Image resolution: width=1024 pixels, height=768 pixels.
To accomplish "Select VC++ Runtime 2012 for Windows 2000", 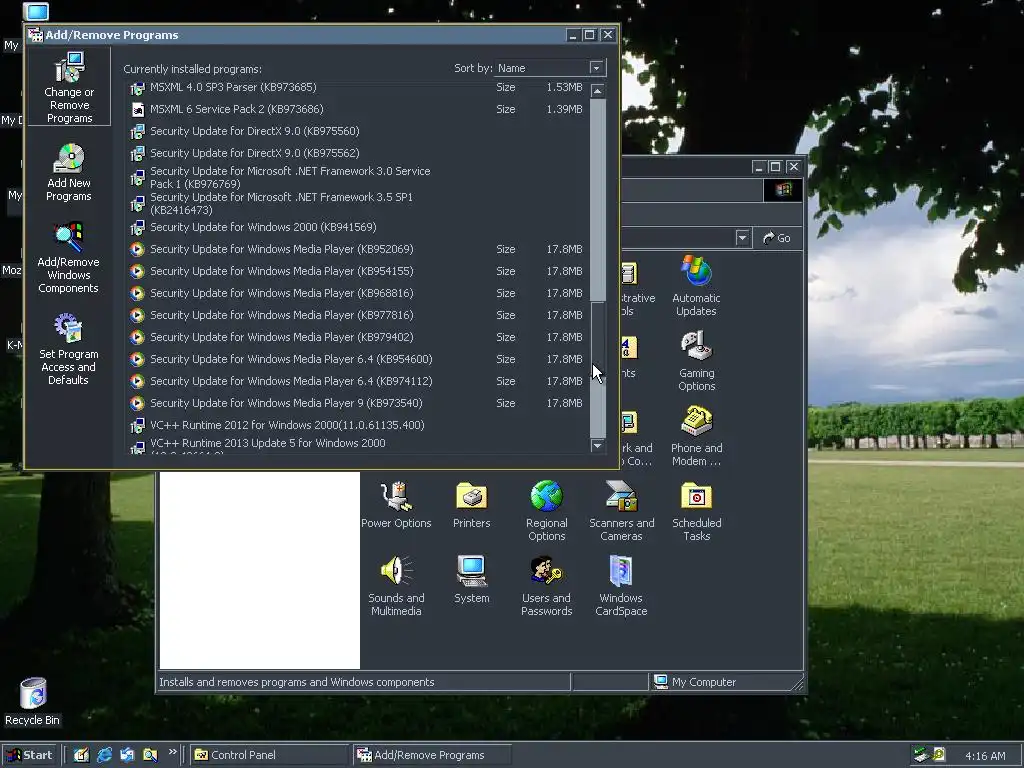I will 356,425.
